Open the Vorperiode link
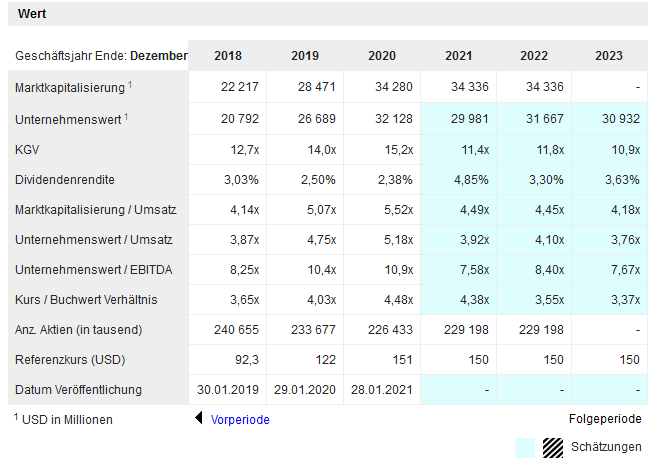Image resolution: width=654 pixels, height=466 pixels. (240, 419)
